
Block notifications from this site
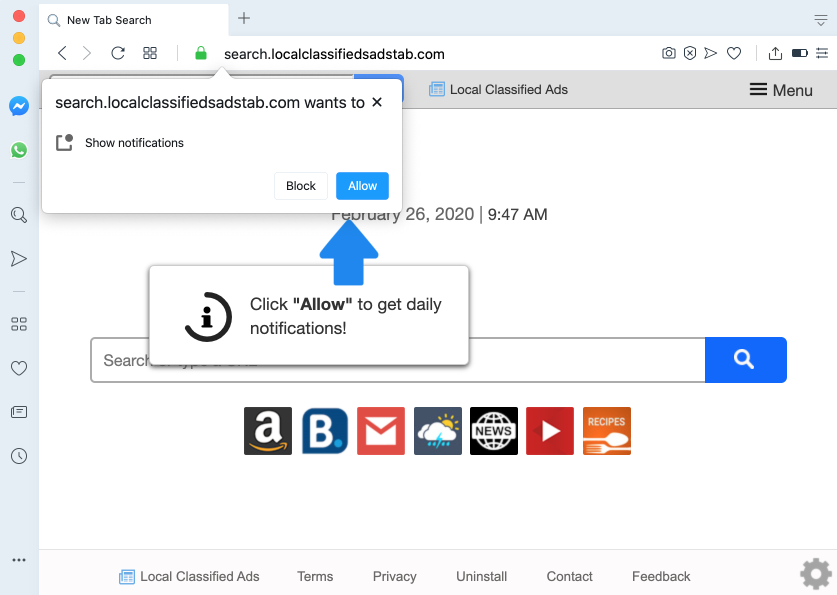300,186
